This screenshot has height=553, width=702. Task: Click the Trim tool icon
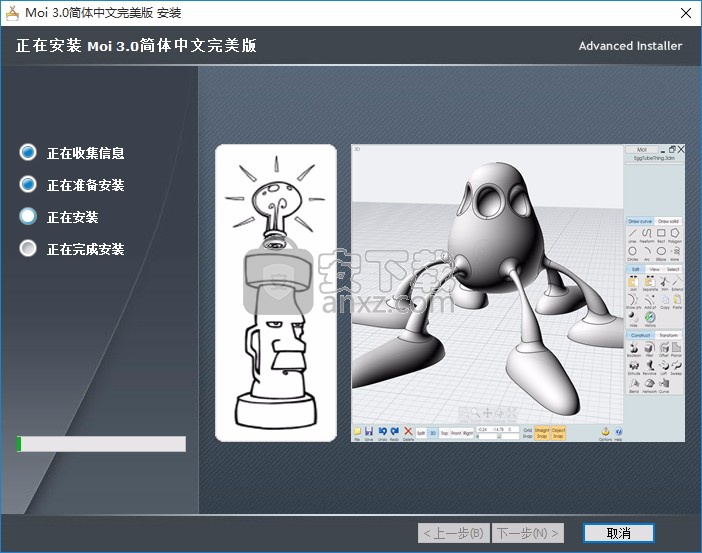tap(664, 281)
